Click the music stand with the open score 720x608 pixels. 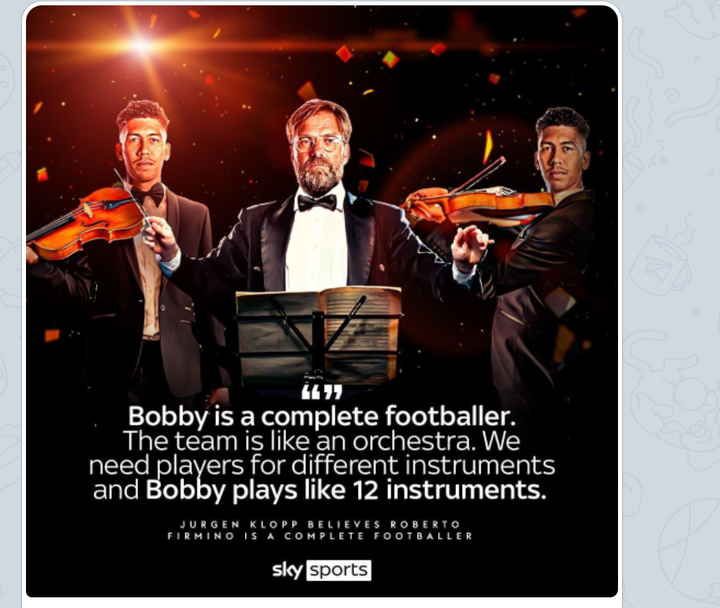(318, 335)
